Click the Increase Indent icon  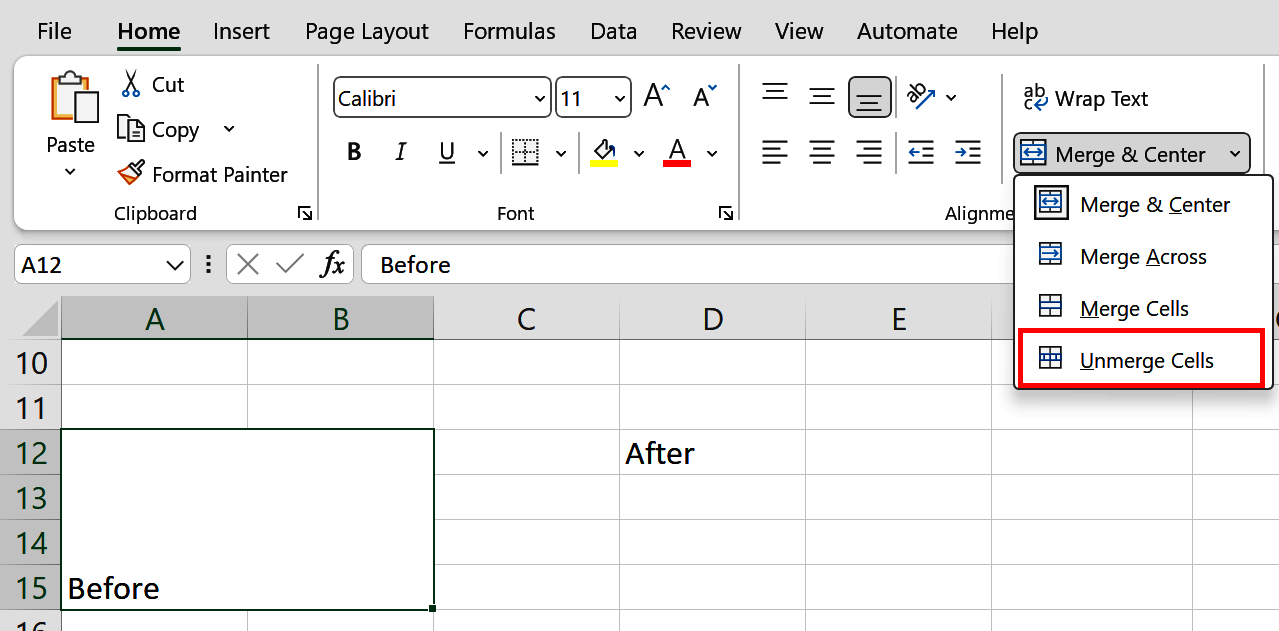pos(966,152)
